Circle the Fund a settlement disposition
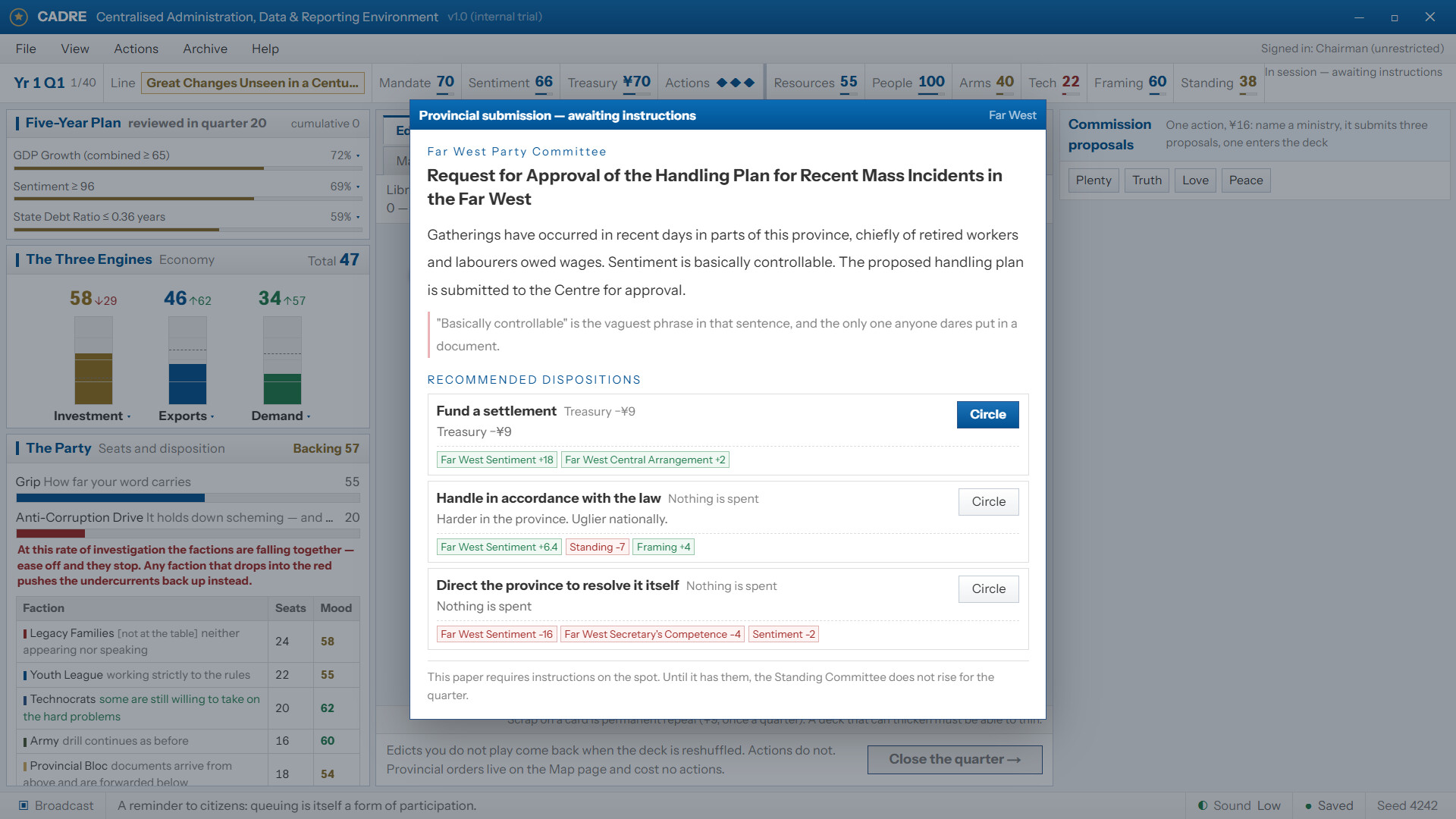The width and height of the screenshot is (1456, 819). [x=987, y=414]
